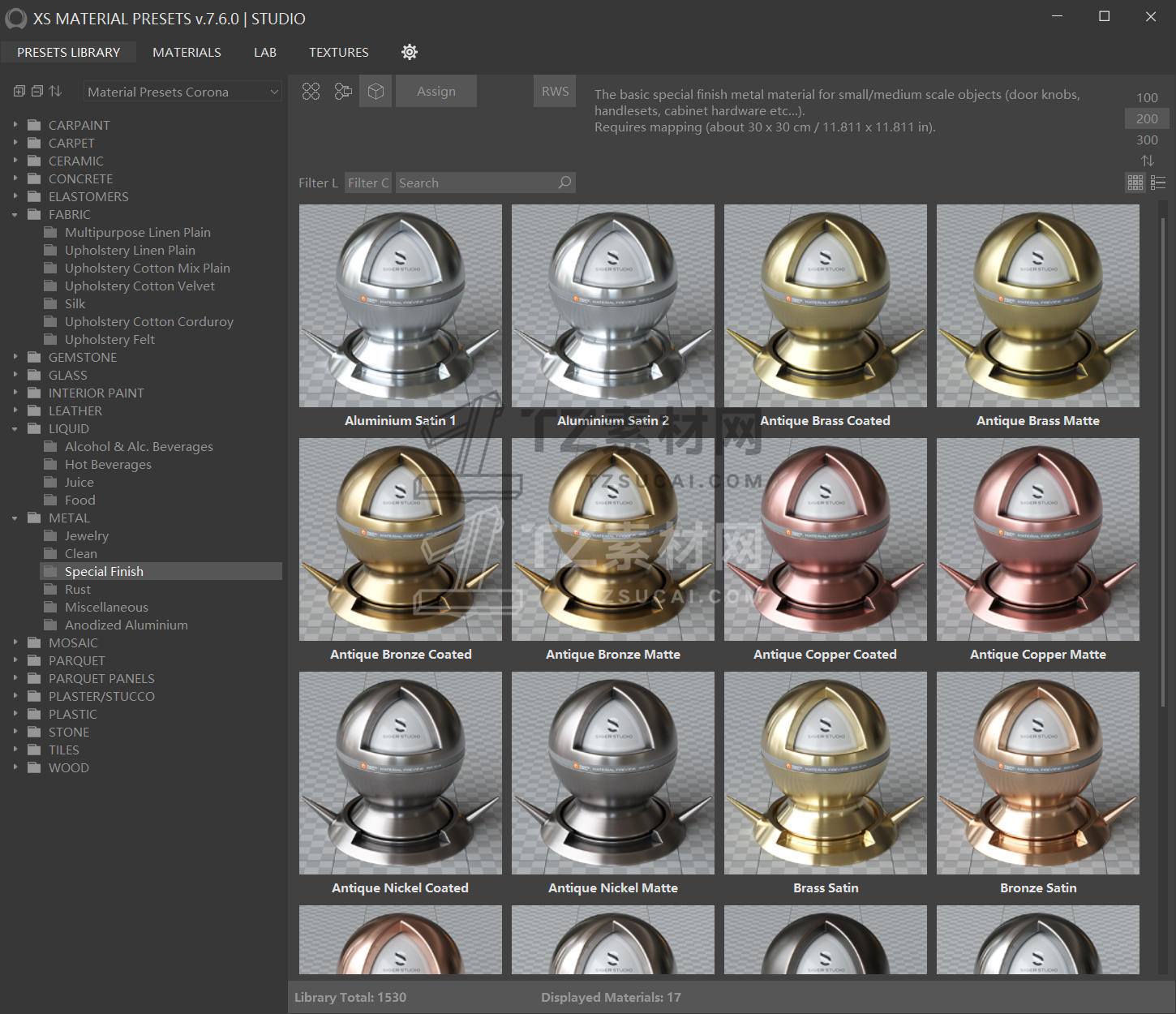Click the LEATHER folder icon

coord(34,410)
